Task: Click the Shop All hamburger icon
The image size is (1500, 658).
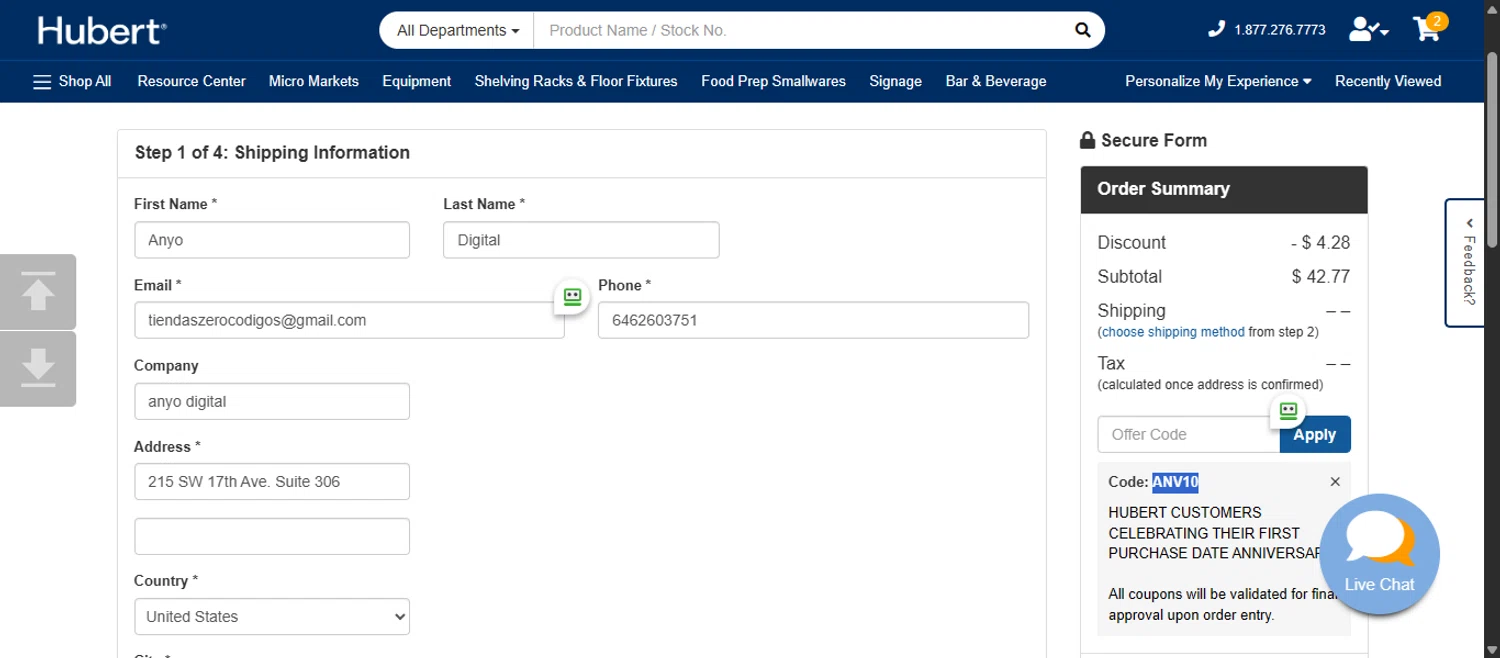Action: (42, 82)
